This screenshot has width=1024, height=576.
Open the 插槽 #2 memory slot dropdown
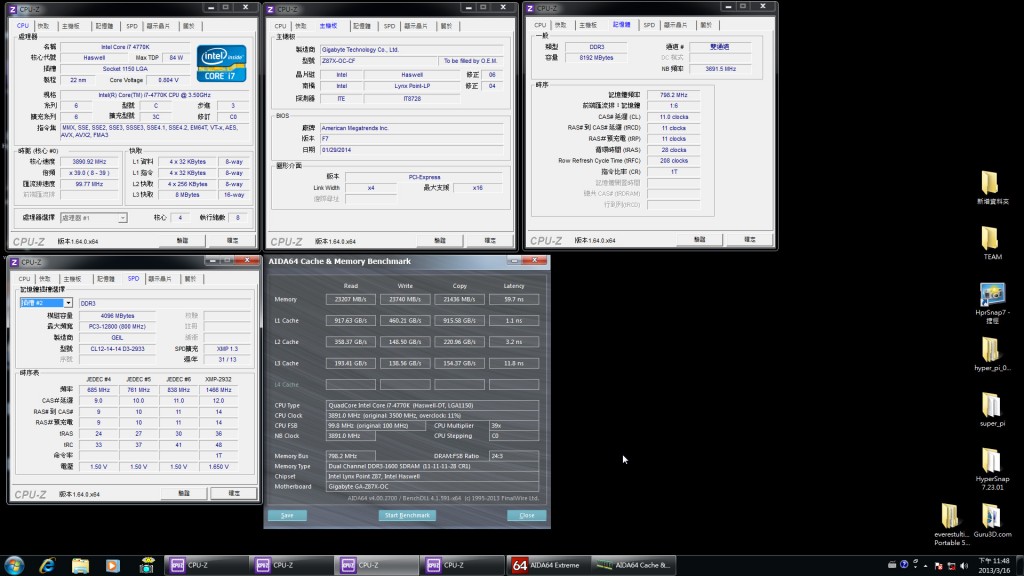click(46, 303)
